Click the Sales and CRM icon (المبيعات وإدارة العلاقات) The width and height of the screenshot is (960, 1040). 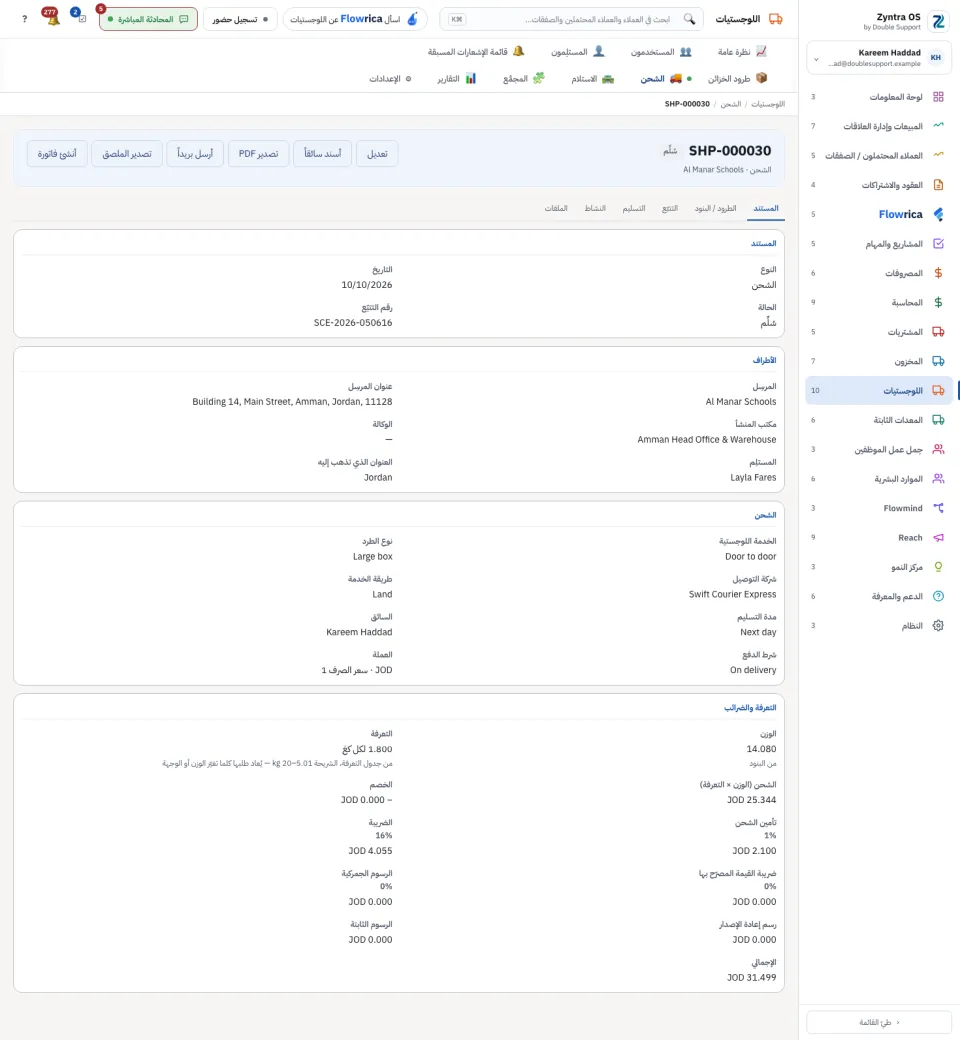[938, 126]
